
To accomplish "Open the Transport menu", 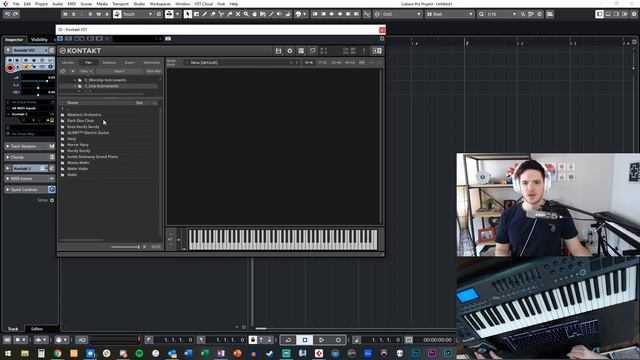I will [x=120, y=4].
